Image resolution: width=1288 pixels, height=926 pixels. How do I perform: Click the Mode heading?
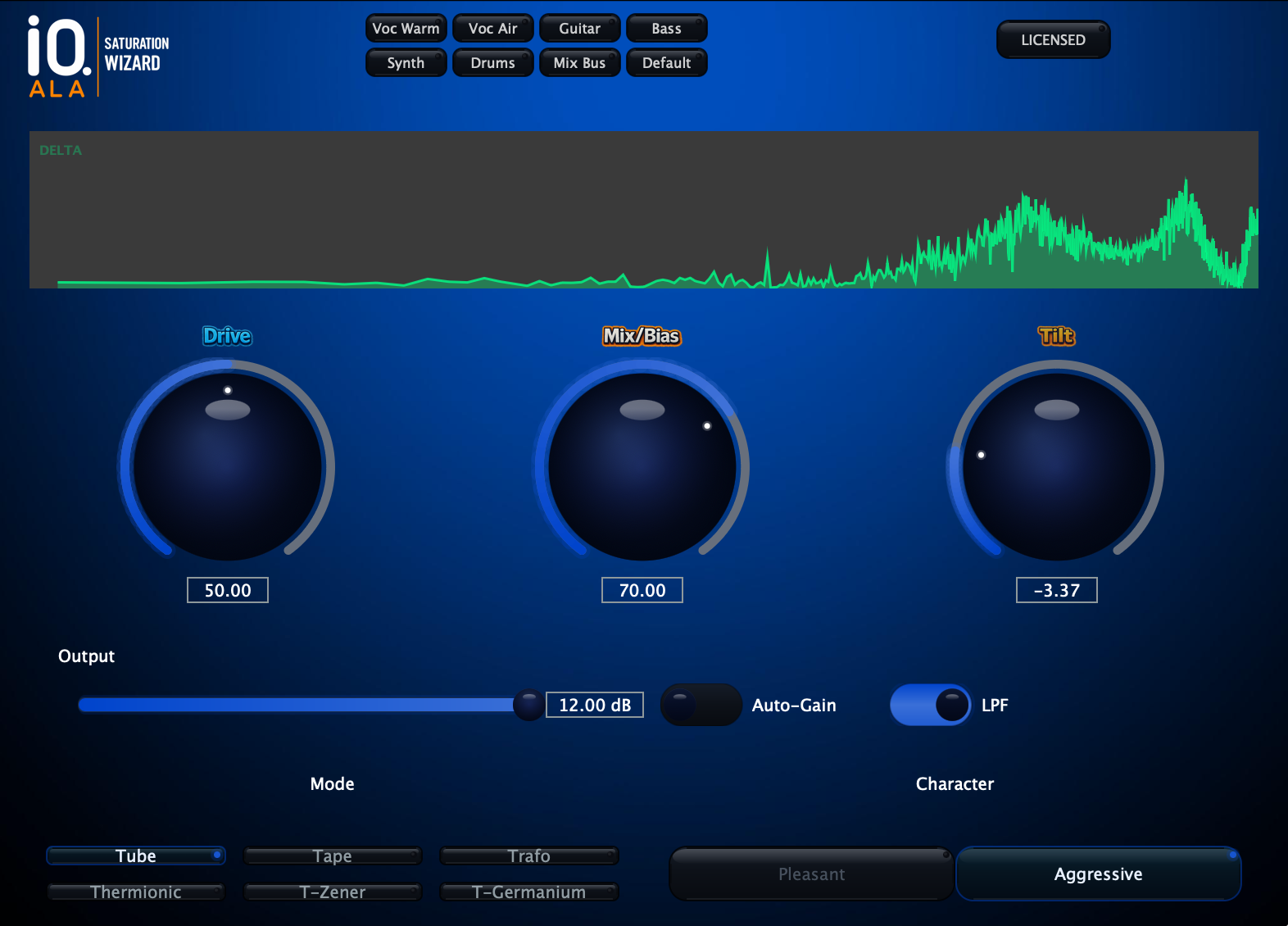tap(333, 784)
